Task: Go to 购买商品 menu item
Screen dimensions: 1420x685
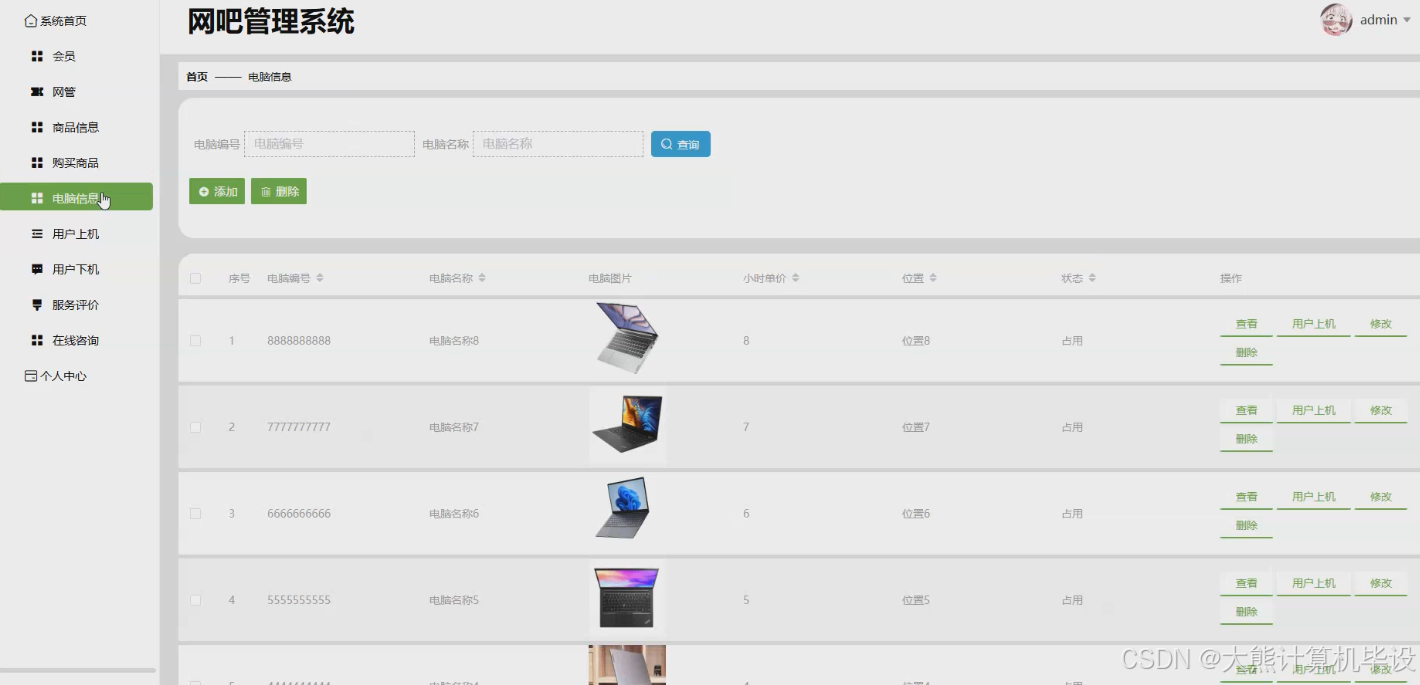Action: pos(76,163)
